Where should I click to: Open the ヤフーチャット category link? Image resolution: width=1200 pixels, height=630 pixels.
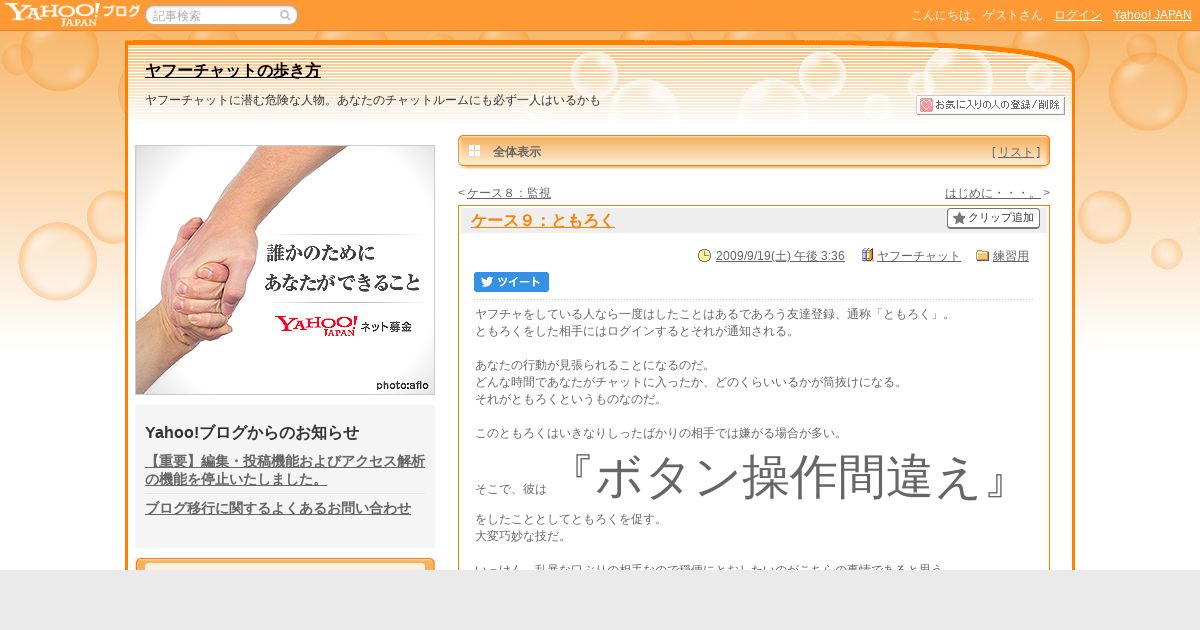pyautogui.click(x=918, y=256)
